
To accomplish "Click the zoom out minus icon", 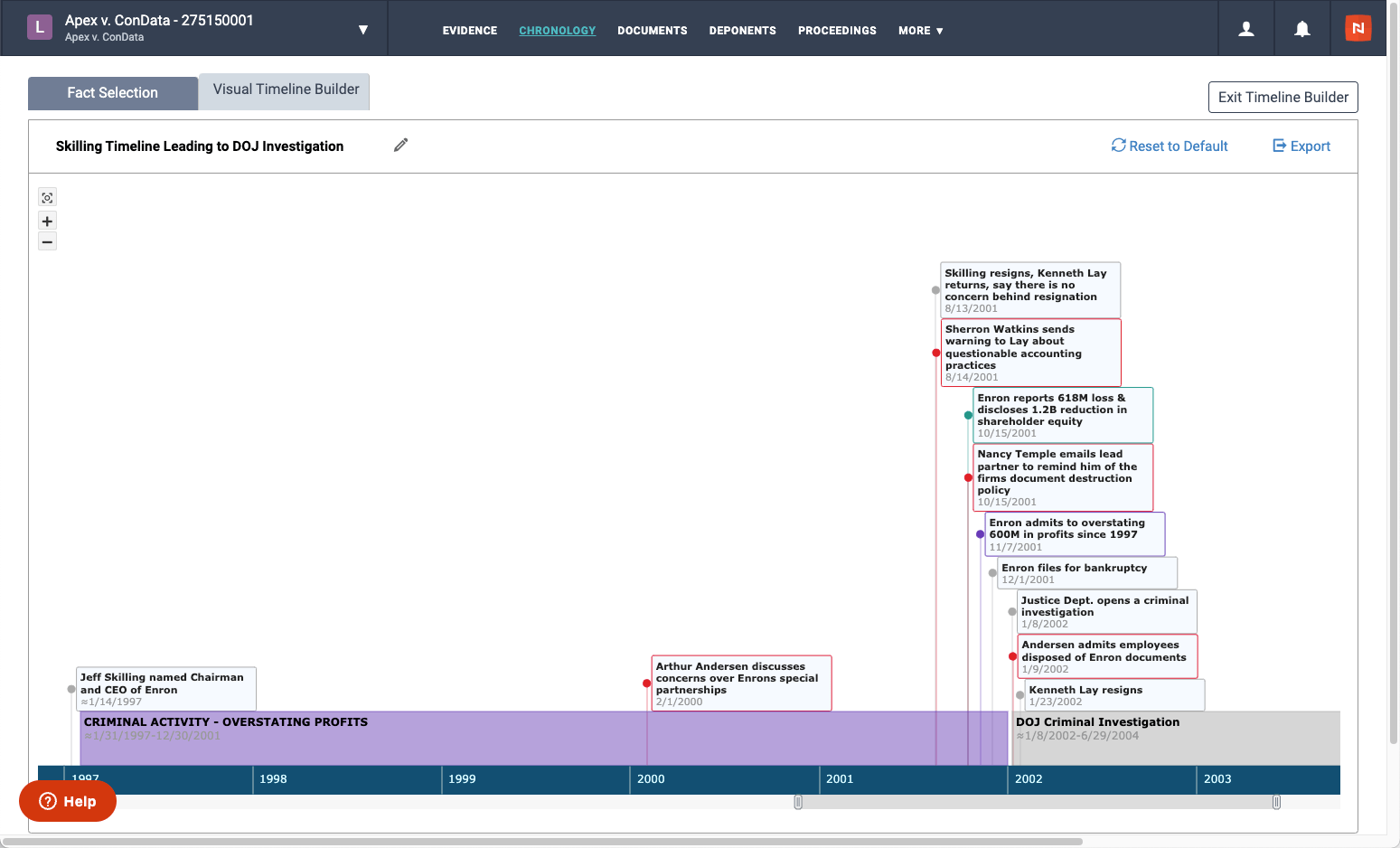I will coord(47,241).
